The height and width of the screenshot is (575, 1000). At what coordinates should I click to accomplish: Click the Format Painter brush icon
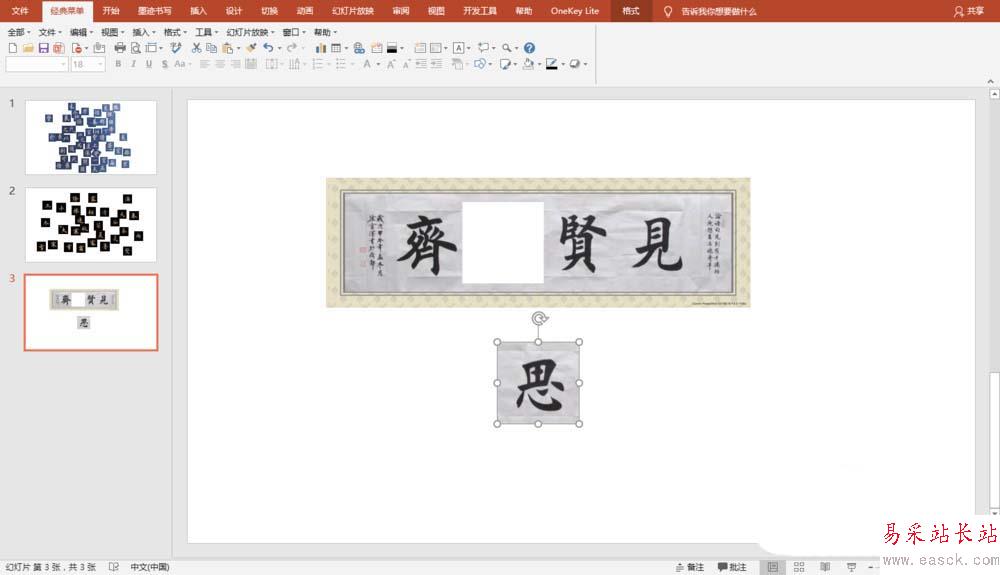coord(252,48)
